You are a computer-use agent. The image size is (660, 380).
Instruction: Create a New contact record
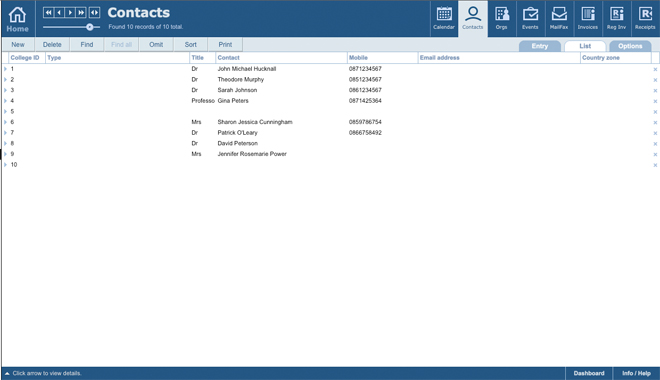[x=18, y=45]
